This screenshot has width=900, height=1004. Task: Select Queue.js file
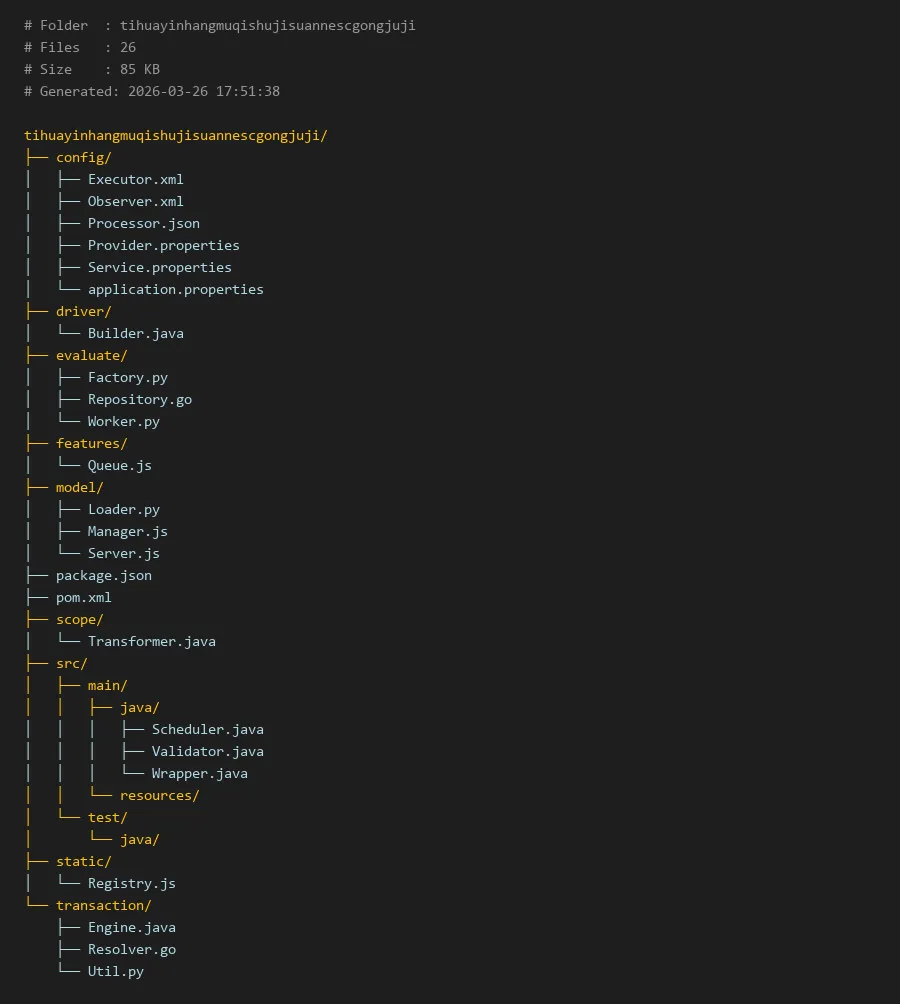coord(119,466)
